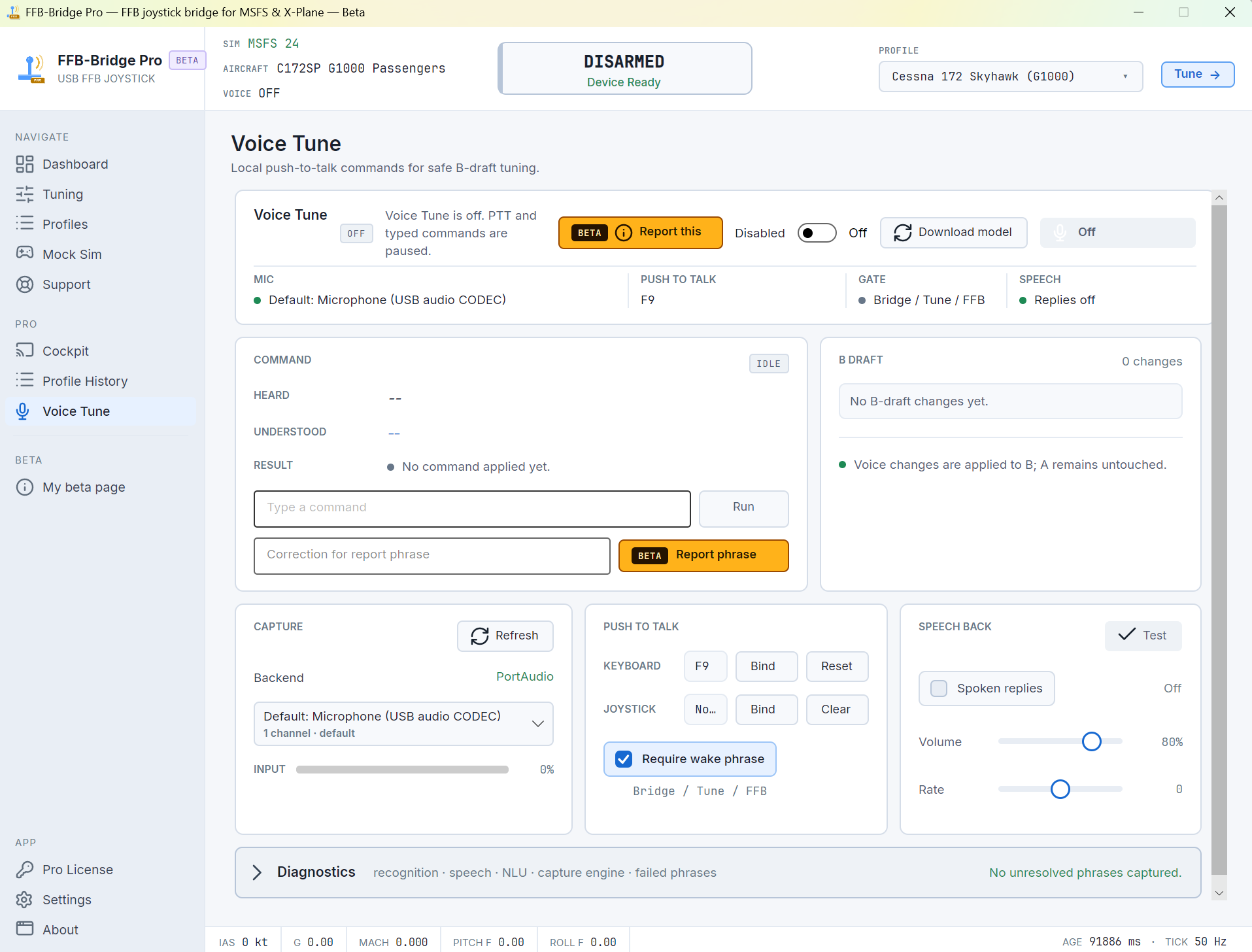Select Voice Tune sidebar item
1252x952 pixels.
(101, 411)
